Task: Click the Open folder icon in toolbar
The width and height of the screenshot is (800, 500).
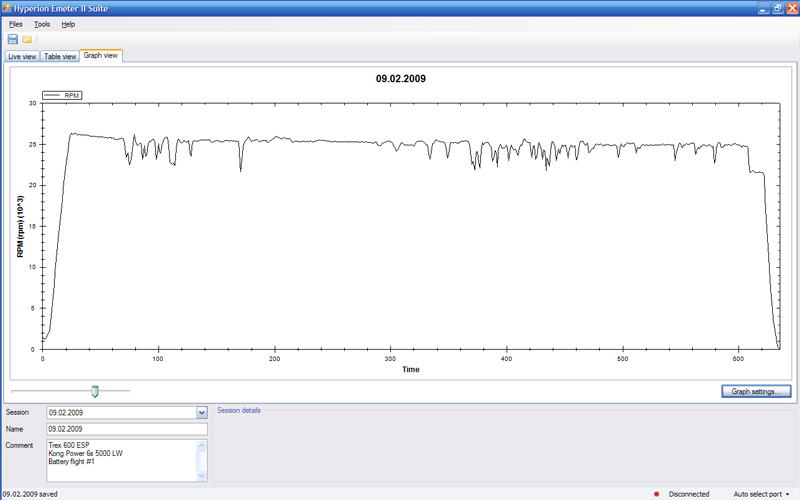Action: [x=27, y=39]
